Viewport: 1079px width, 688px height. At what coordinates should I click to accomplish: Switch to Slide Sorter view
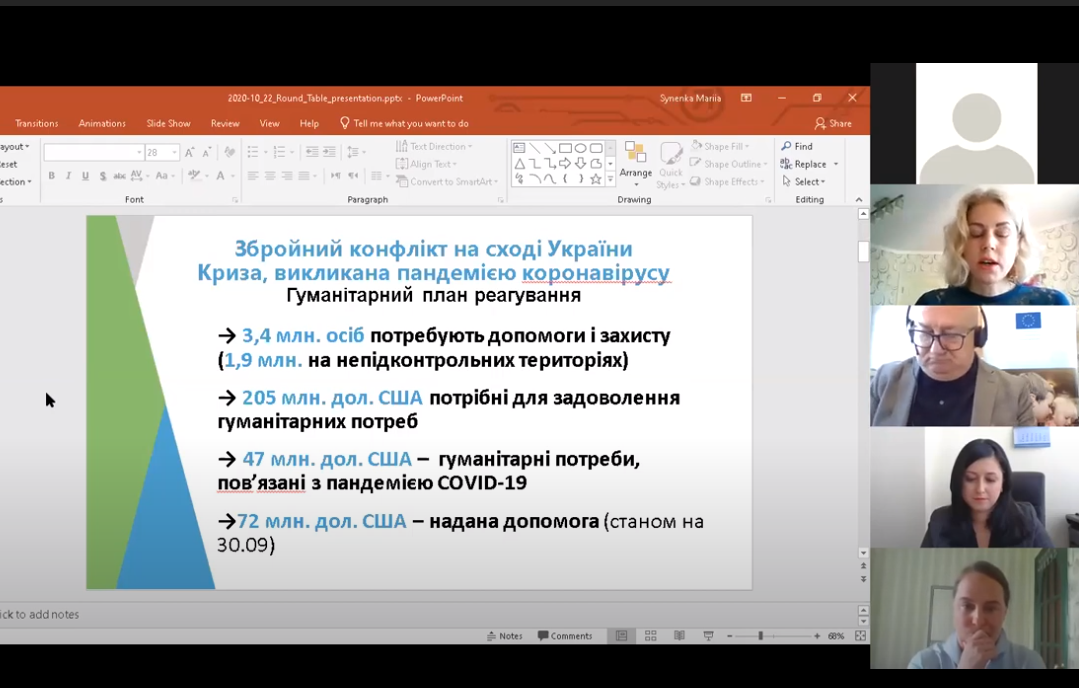point(651,636)
